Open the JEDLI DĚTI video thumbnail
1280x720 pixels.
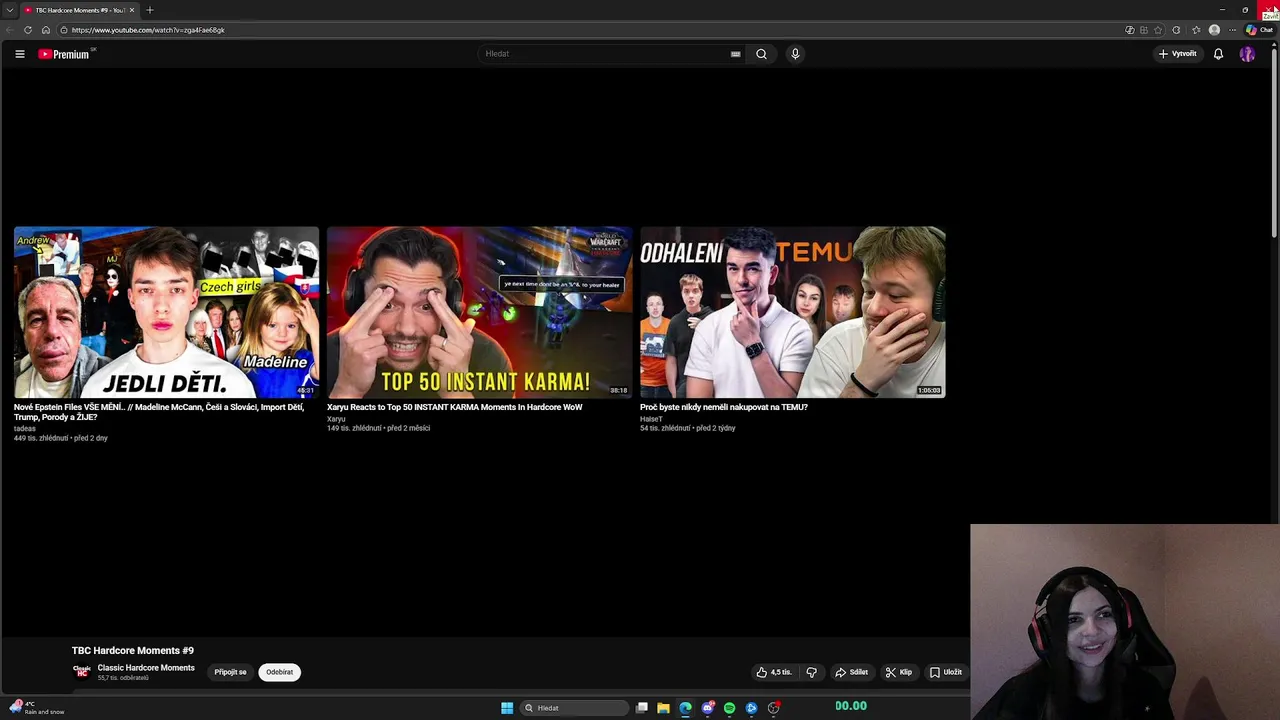coord(166,312)
